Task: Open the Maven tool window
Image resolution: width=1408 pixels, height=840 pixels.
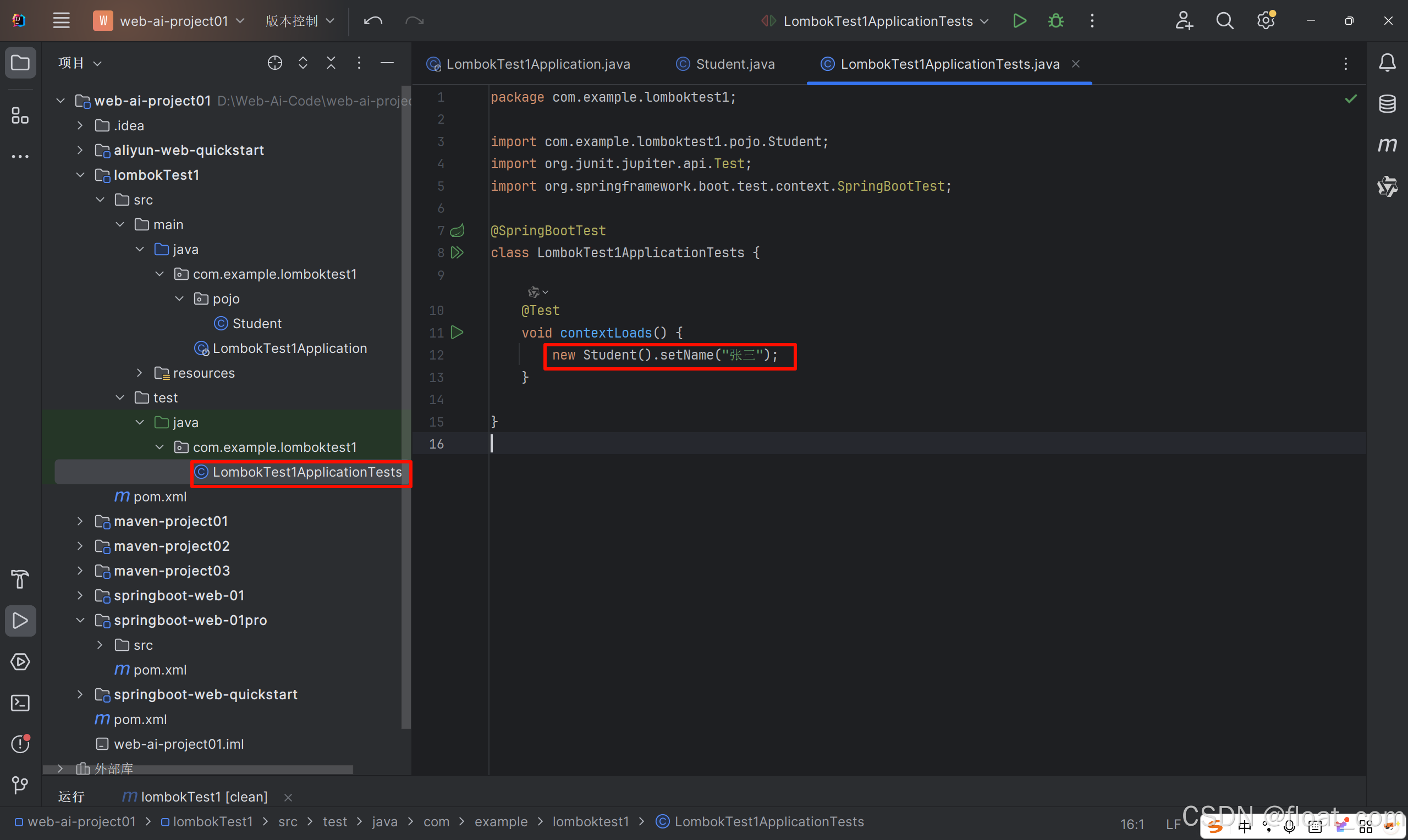Action: [1387, 145]
